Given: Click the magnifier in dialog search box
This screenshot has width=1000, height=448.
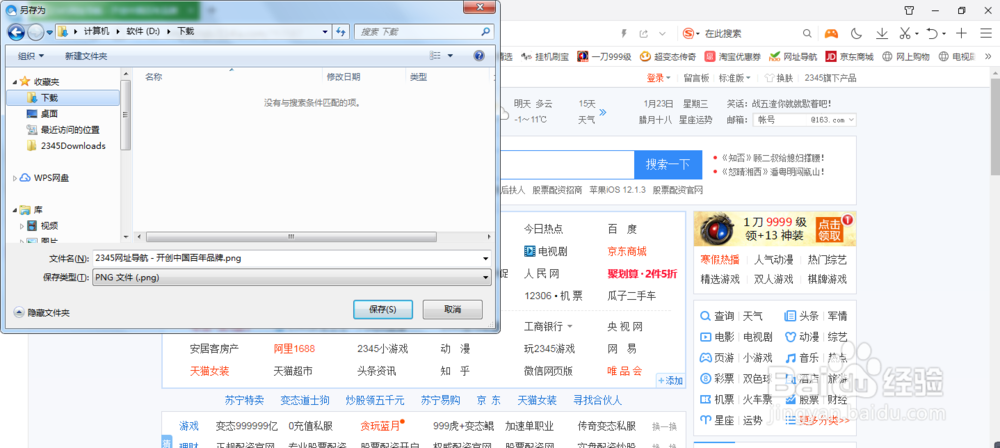Looking at the screenshot, I should (486, 31).
